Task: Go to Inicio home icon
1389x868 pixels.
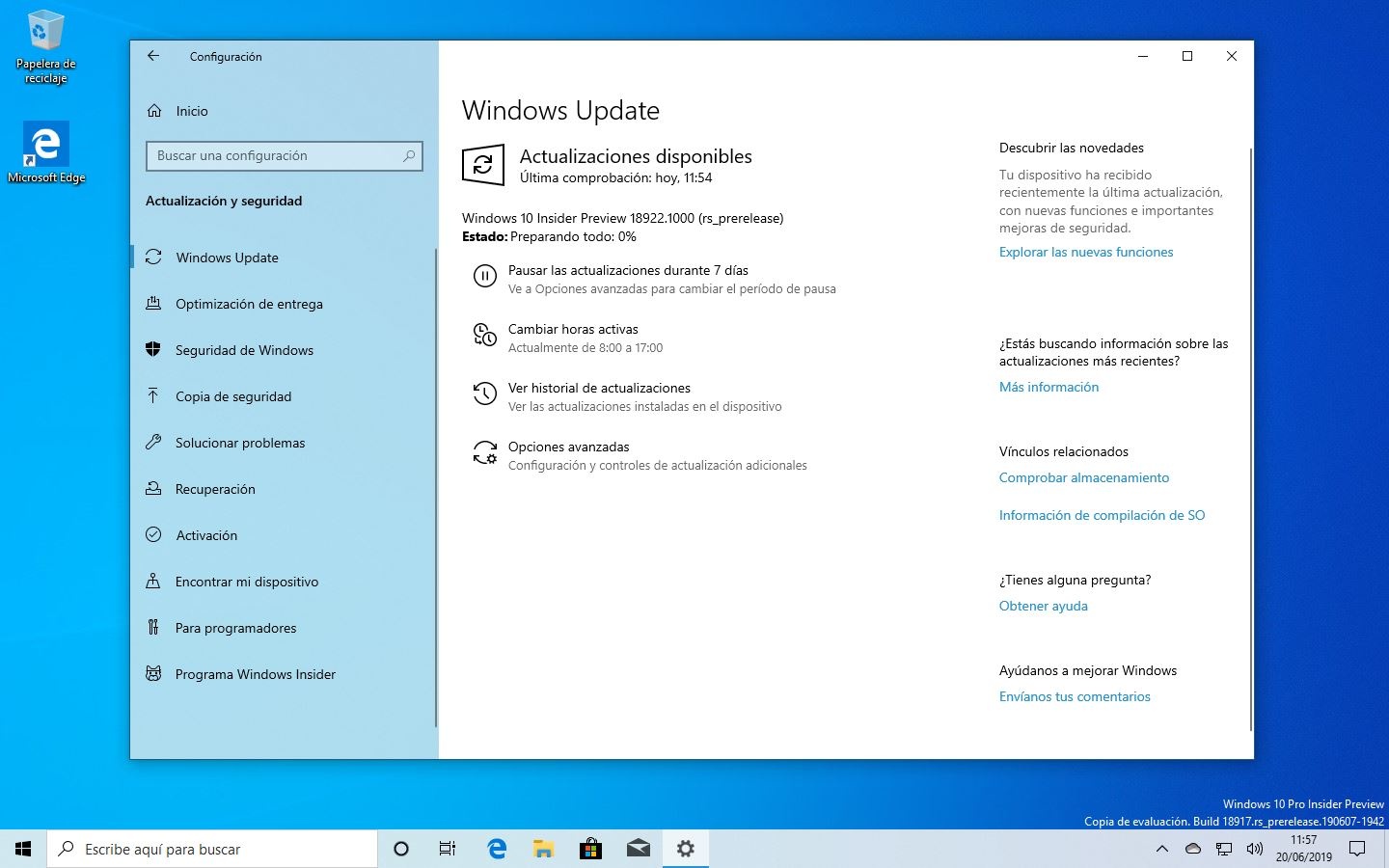Action: (x=154, y=111)
